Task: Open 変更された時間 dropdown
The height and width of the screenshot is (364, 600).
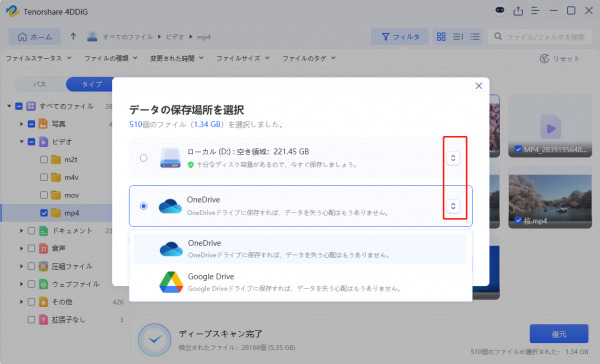Action: point(177,58)
